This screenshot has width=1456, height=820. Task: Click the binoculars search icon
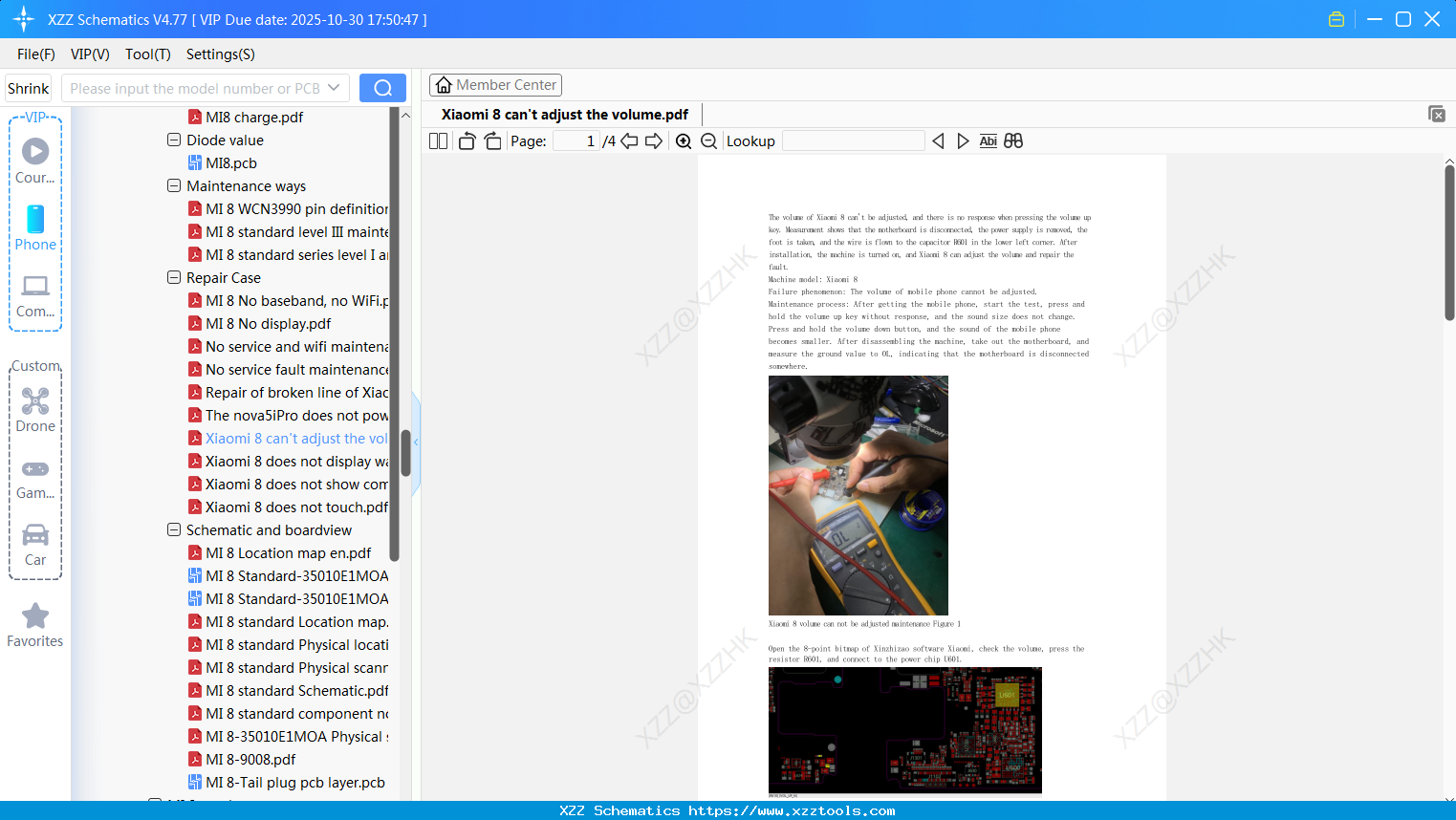point(1013,140)
